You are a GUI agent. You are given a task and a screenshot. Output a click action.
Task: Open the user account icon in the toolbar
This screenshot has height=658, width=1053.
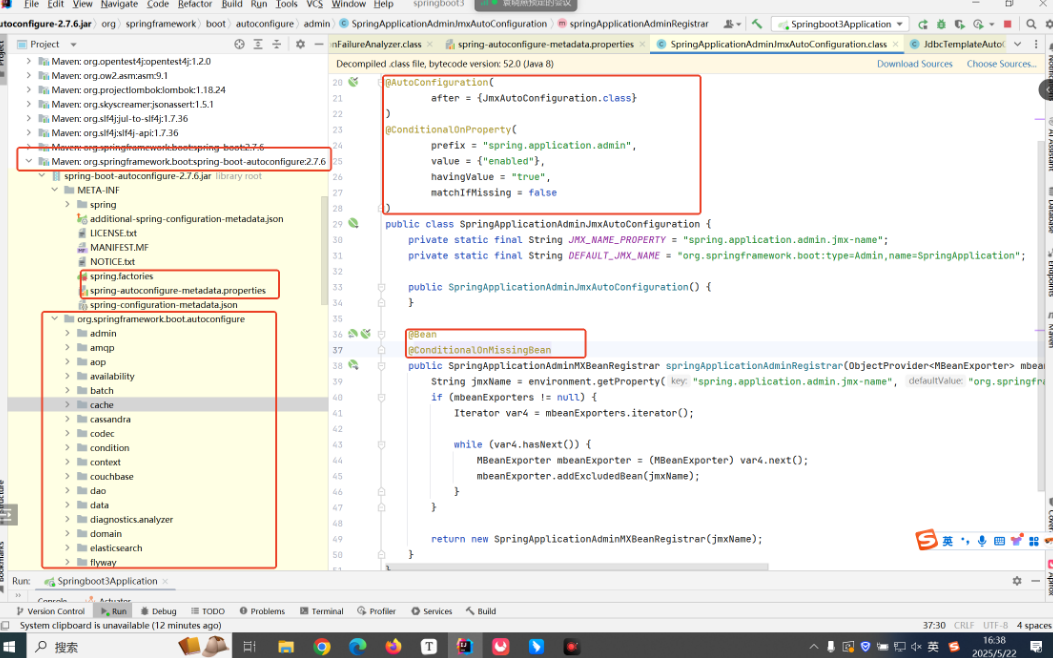click(x=730, y=24)
